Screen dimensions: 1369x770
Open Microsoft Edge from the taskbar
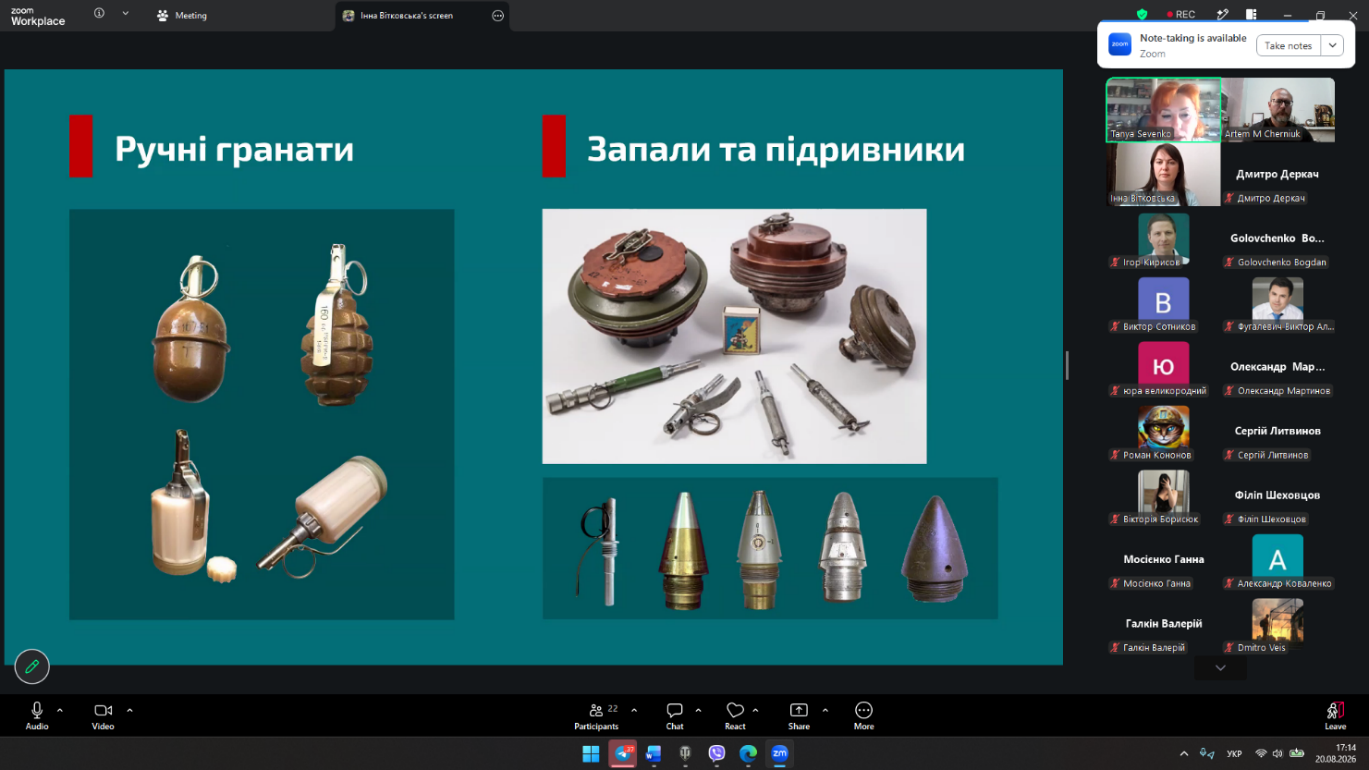(748, 753)
